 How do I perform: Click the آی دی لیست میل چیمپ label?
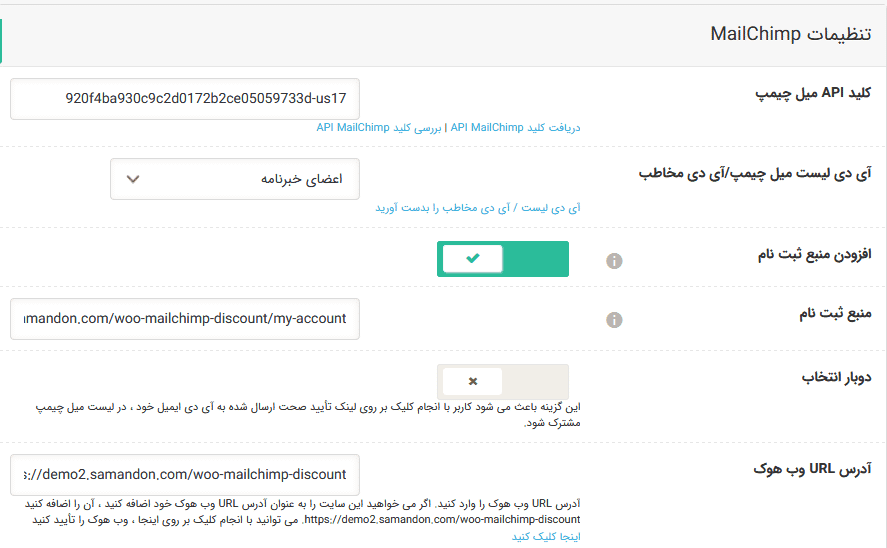tap(755, 173)
